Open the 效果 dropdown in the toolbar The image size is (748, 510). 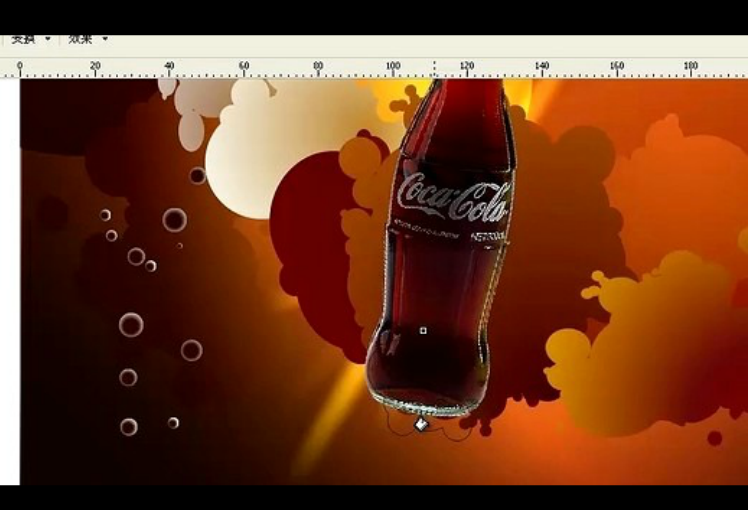coord(87,39)
